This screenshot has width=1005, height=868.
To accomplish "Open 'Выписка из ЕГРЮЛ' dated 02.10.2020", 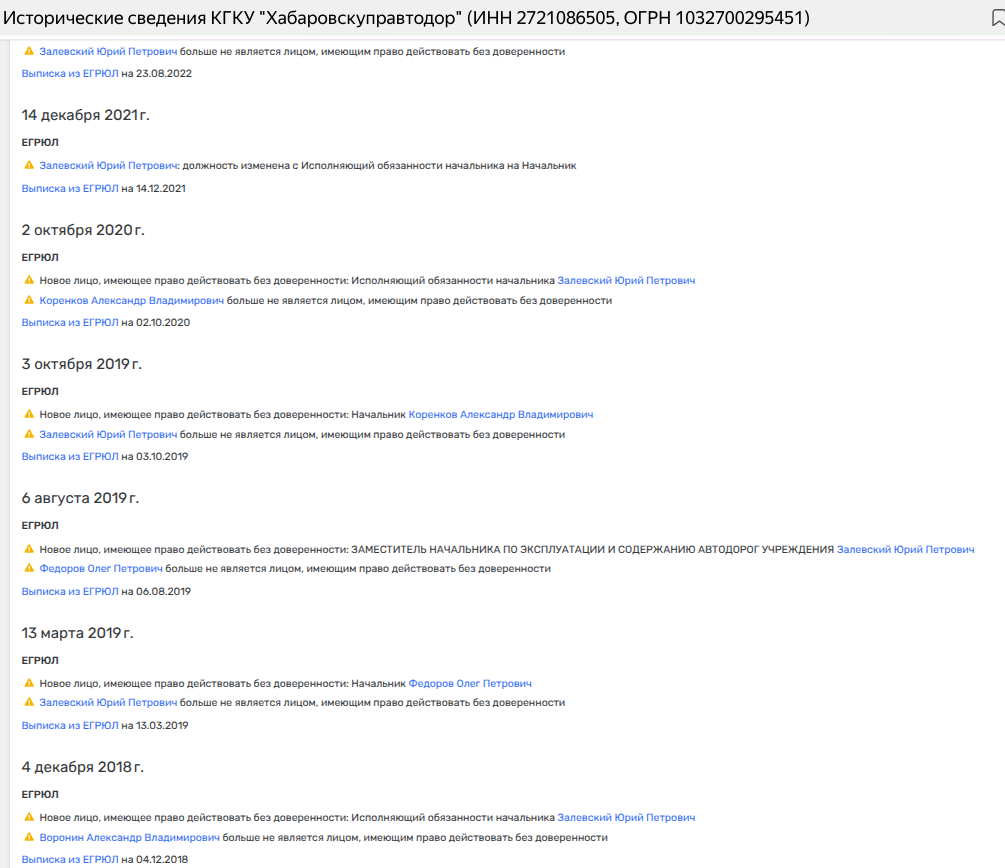I will (70, 322).
